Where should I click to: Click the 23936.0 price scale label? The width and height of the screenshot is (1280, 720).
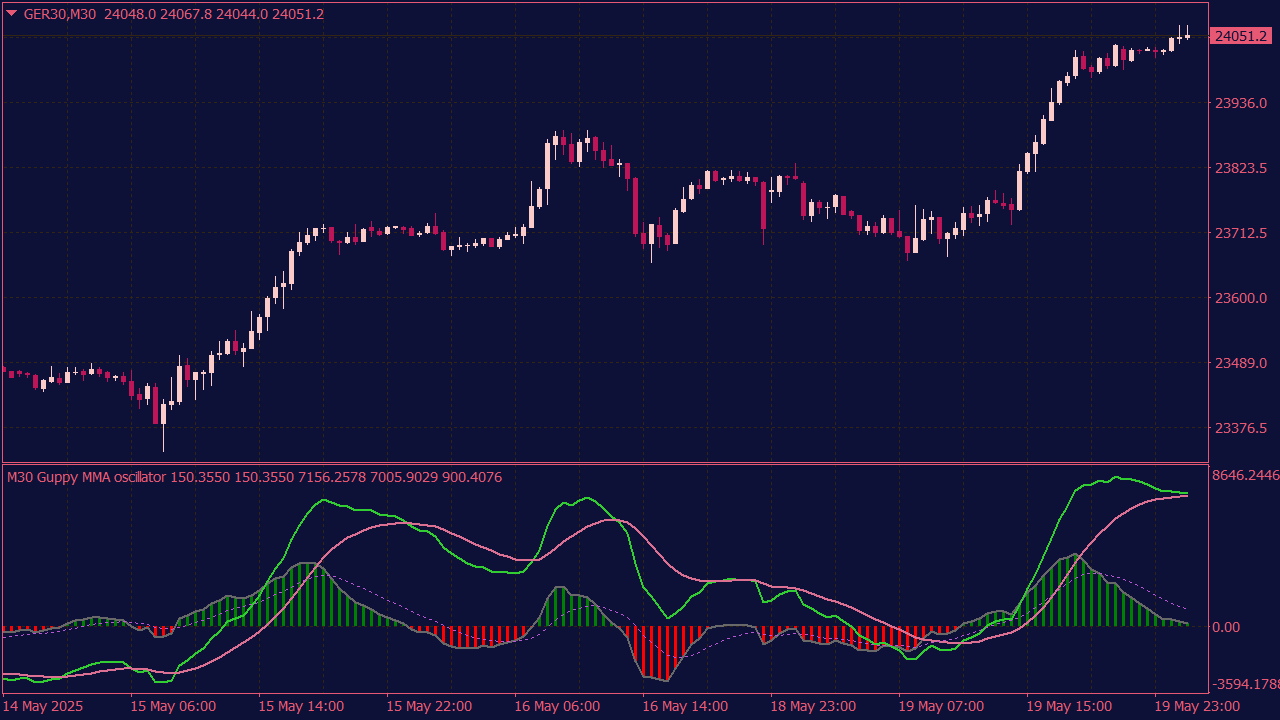pyautogui.click(x=1240, y=103)
